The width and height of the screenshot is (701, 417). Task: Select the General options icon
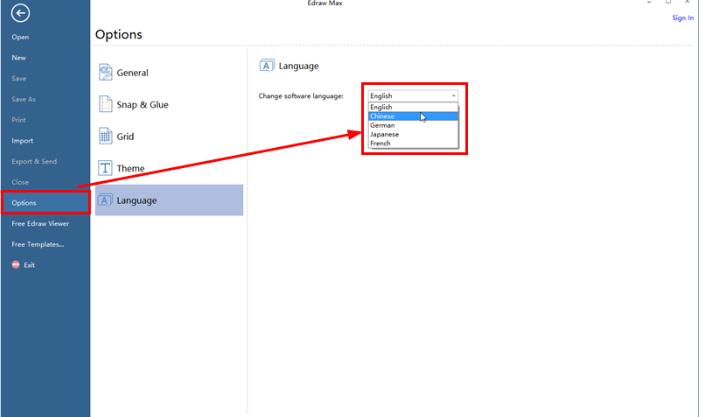tap(106, 72)
